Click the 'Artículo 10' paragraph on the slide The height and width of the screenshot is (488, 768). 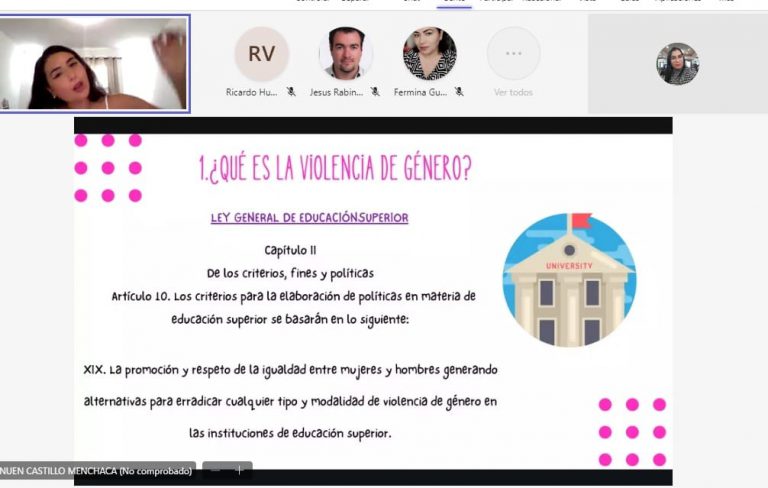293,308
